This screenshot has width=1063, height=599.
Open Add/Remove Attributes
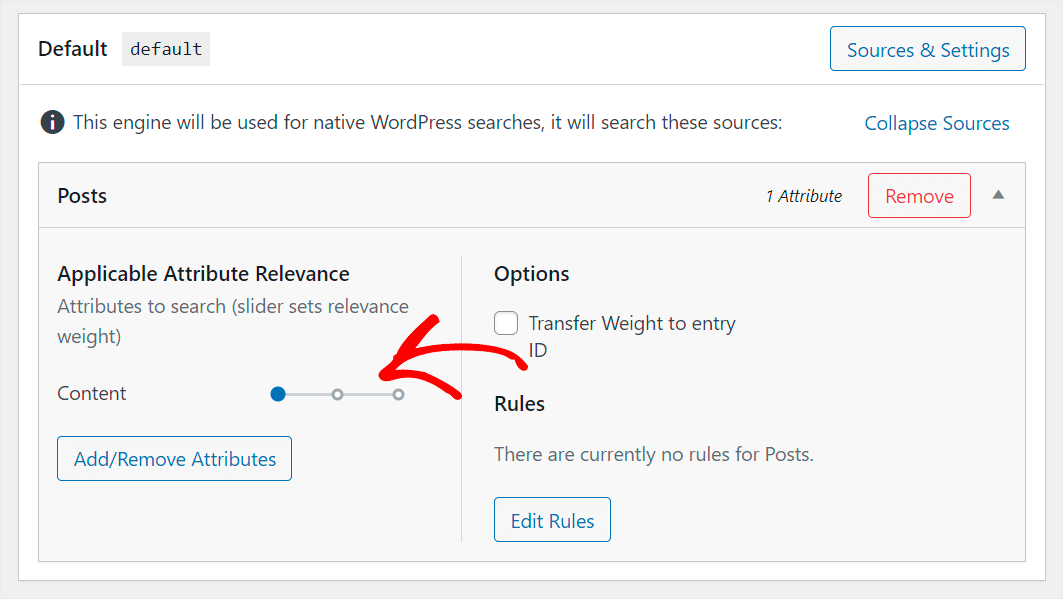[x=174, y=459]
